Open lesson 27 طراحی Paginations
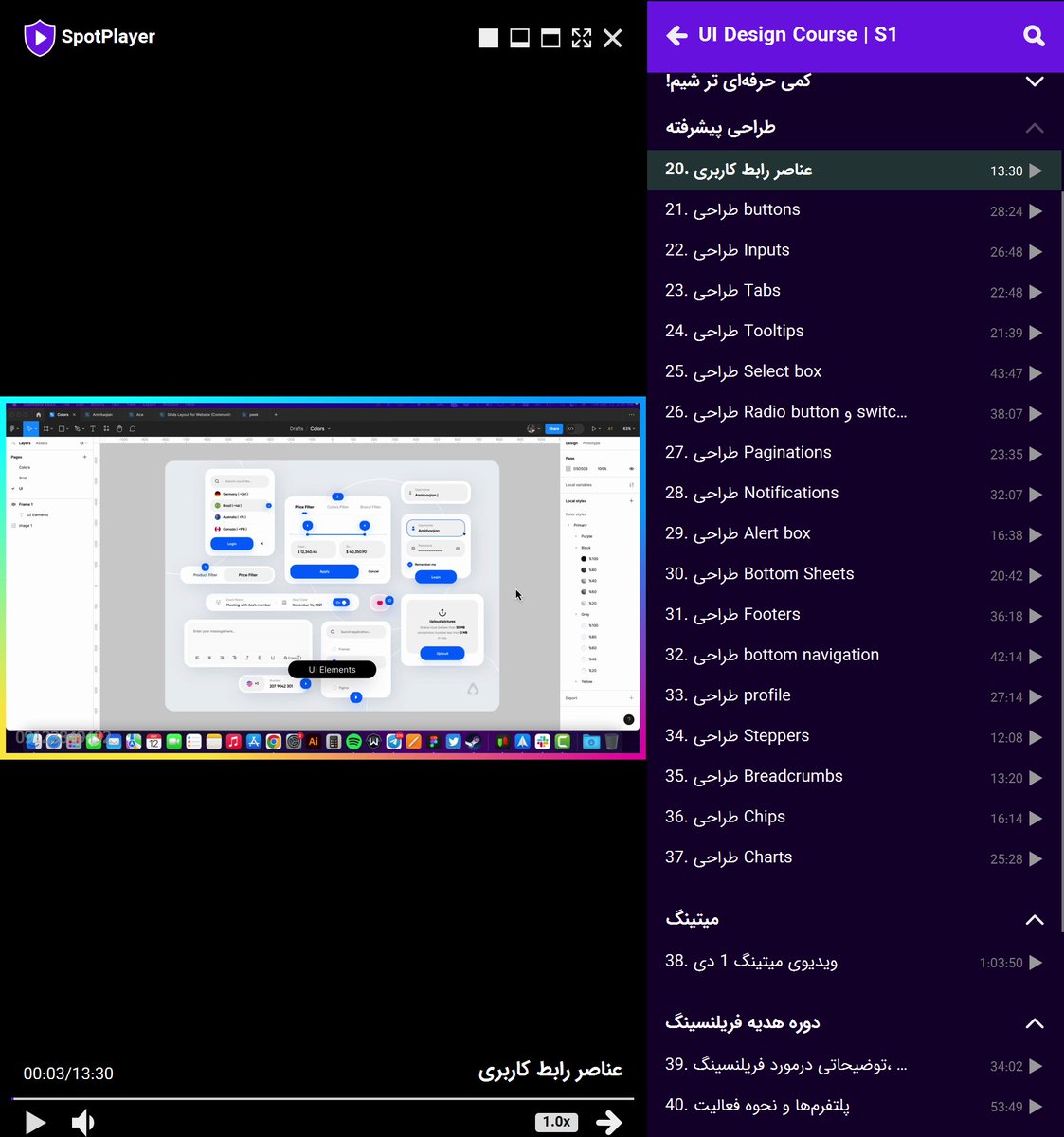This screenshot has width=1064, height=1137. pos(854,454)
